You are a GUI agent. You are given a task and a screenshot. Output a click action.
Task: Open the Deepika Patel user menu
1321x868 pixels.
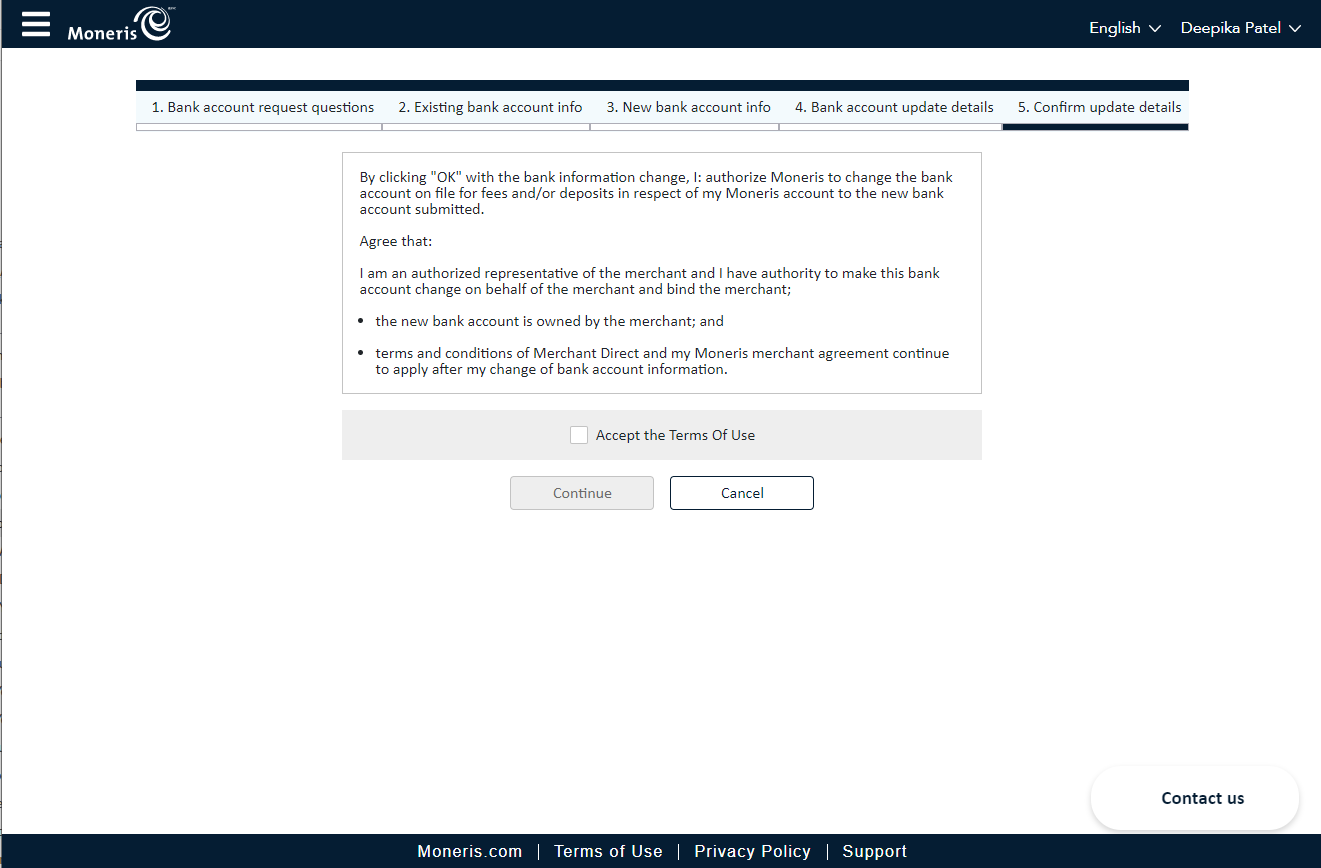point(1240,28)
